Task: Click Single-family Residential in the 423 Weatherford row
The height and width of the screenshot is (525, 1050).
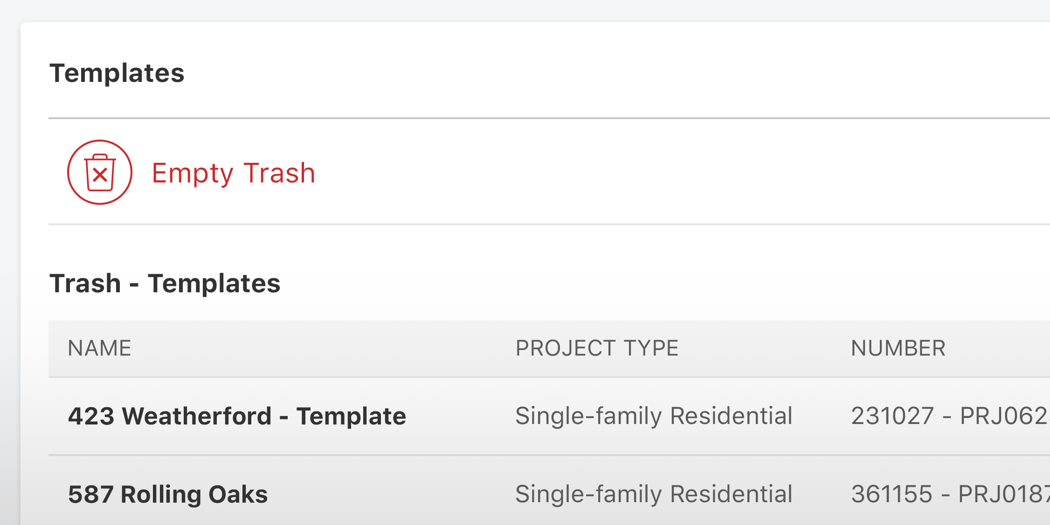Action: pos(653,416)
